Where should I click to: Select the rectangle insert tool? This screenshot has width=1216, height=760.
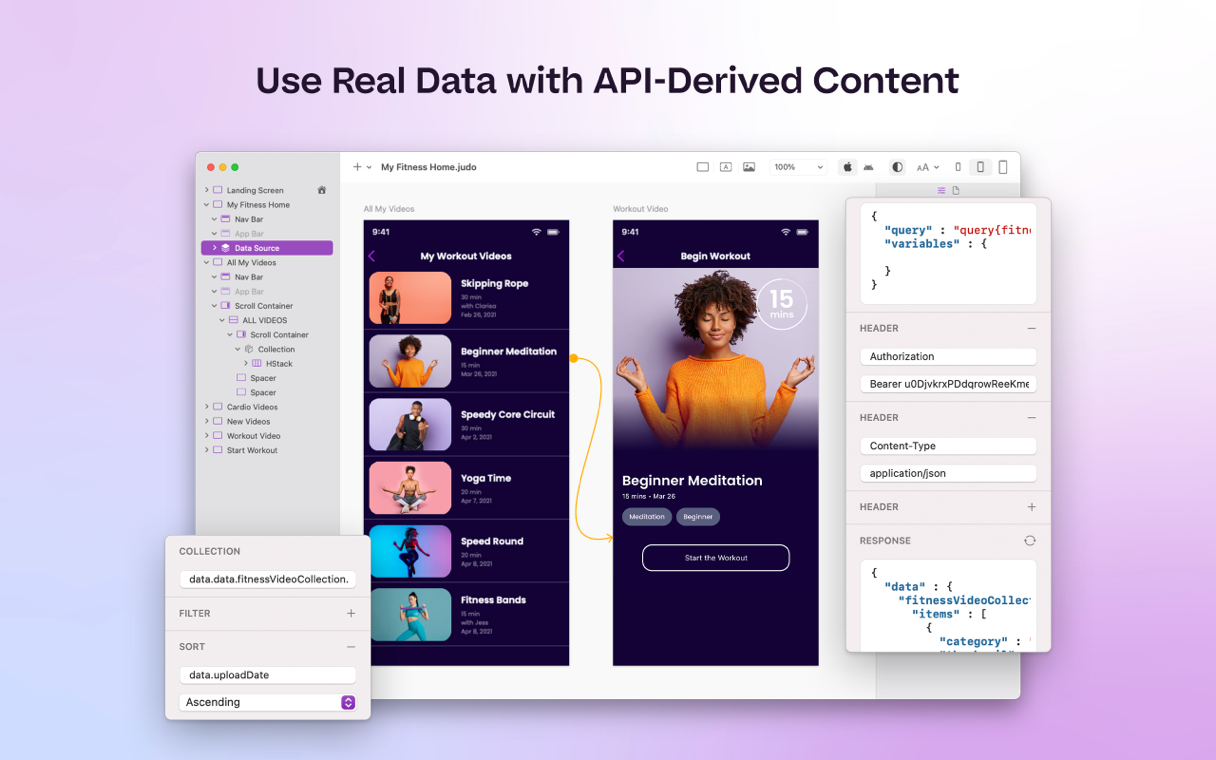(703, 167)
